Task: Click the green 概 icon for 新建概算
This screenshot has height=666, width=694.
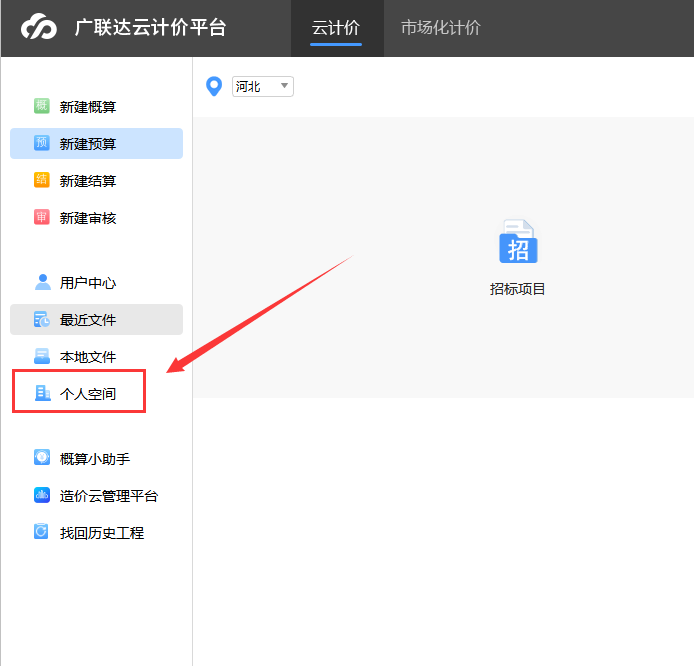Action: click(42, 106)
